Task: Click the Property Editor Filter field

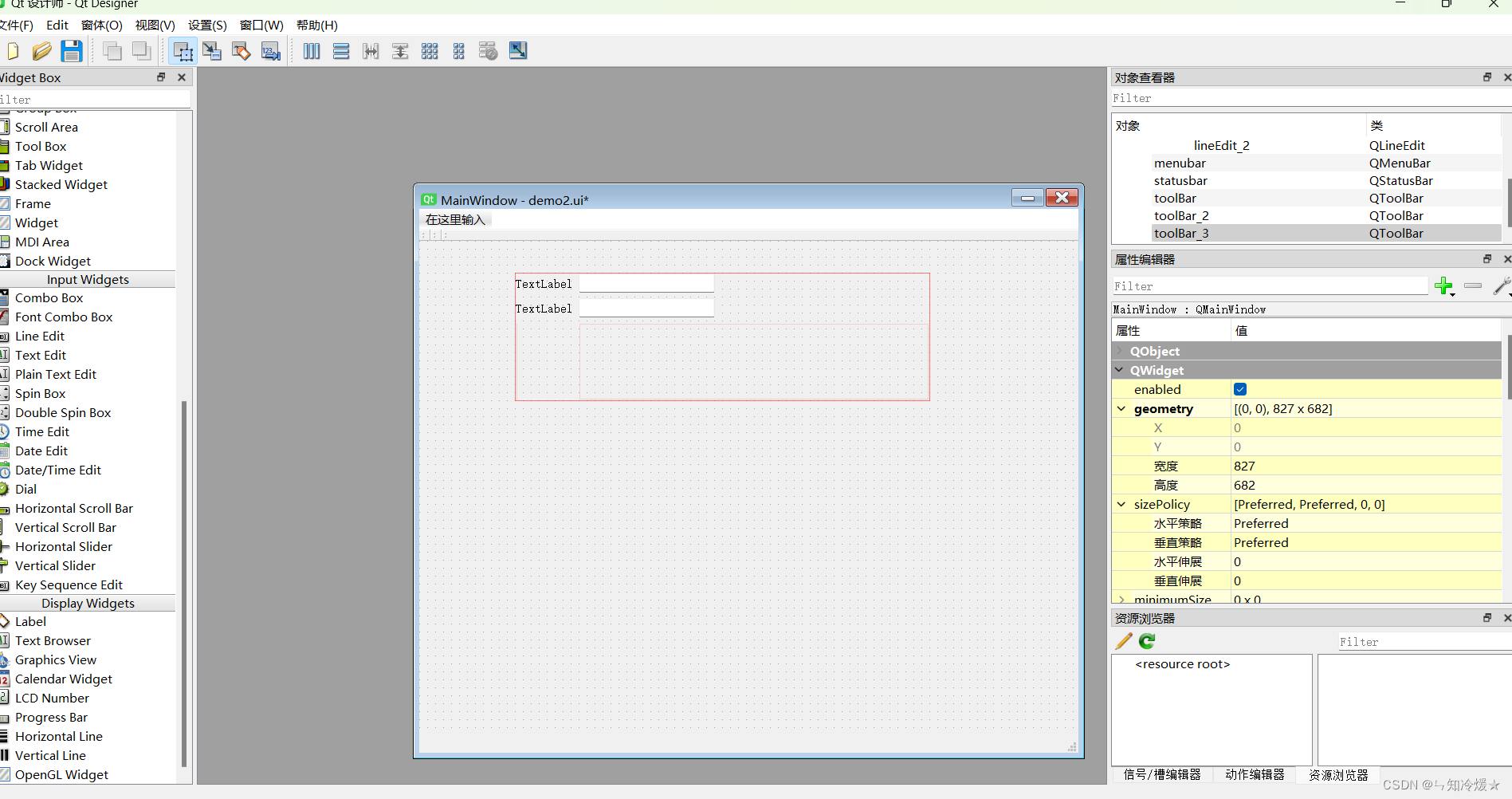Action: point(1269,286)
